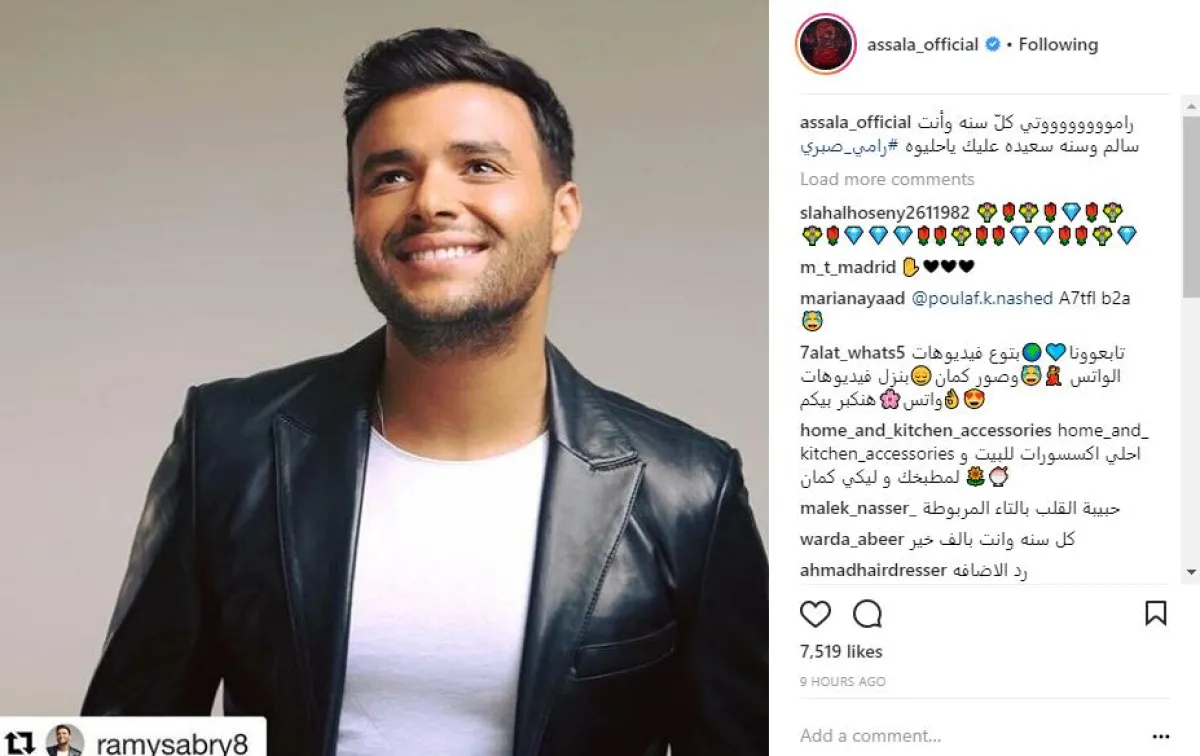1200x756 pixels.
Task: Open assala_official profile picture avatar
Action: pyautogui.click(x=826, y=45)
